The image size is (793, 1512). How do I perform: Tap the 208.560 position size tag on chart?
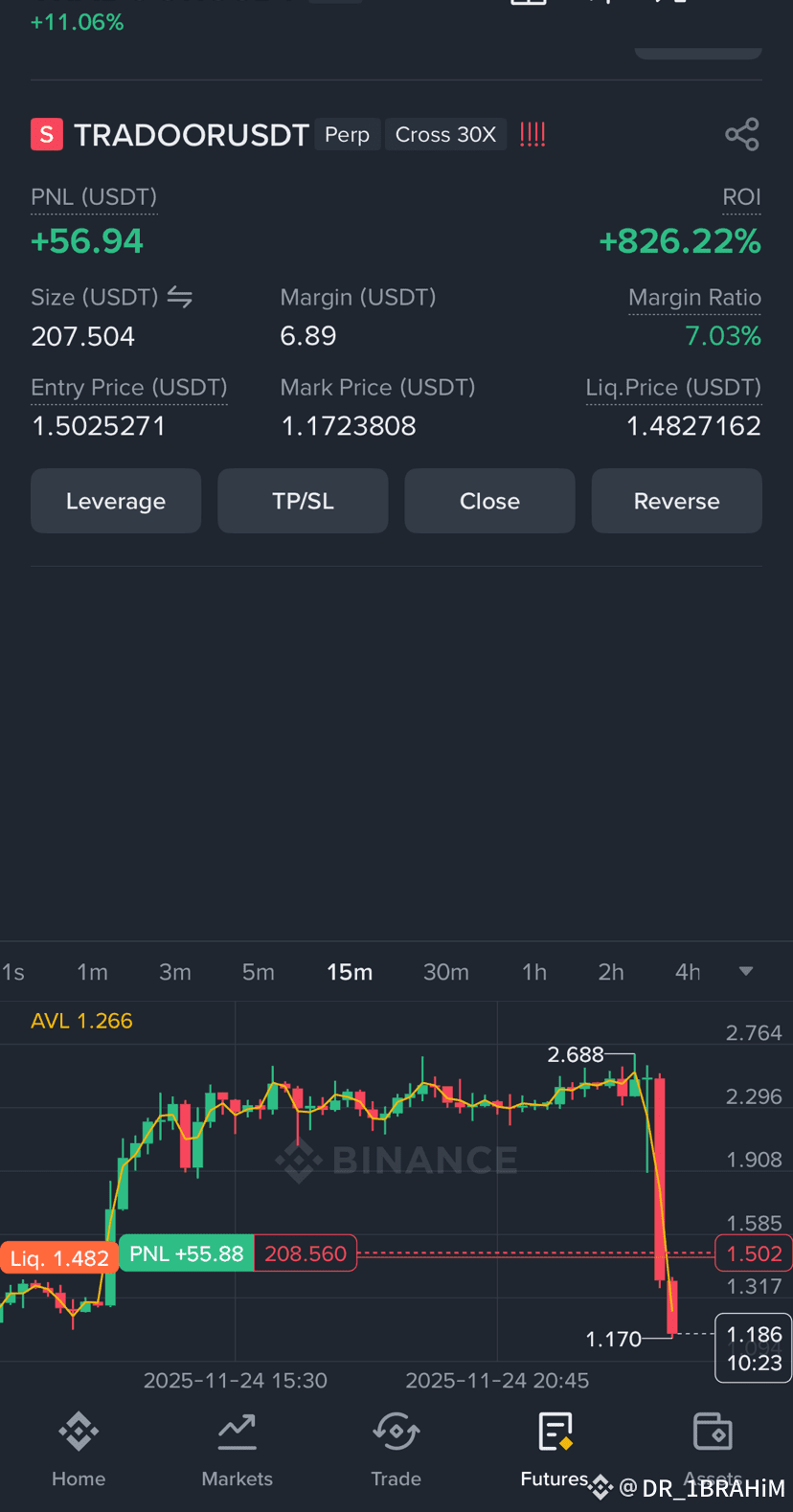pos(306,1253)
